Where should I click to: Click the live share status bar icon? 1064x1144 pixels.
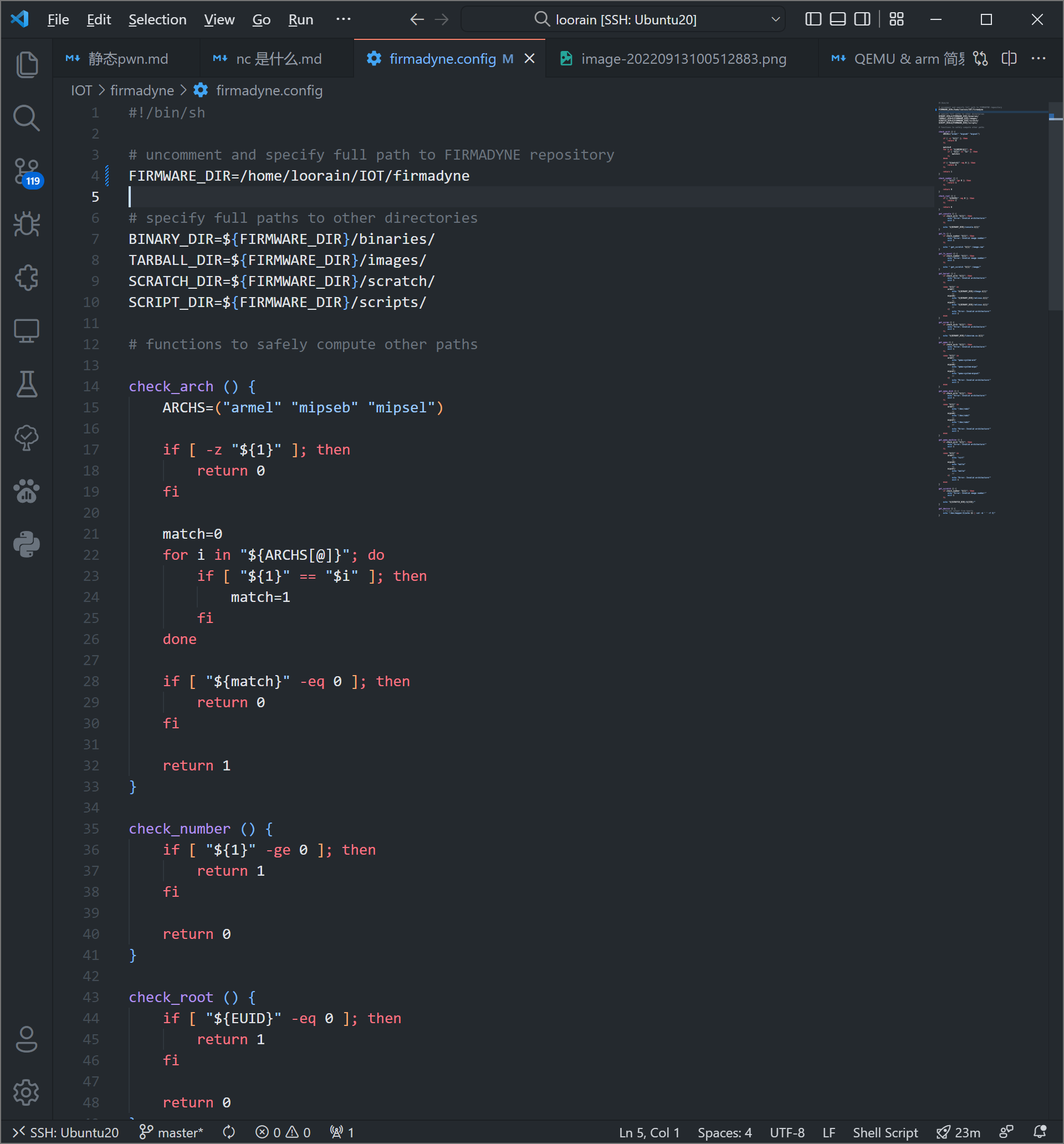1006,1132
